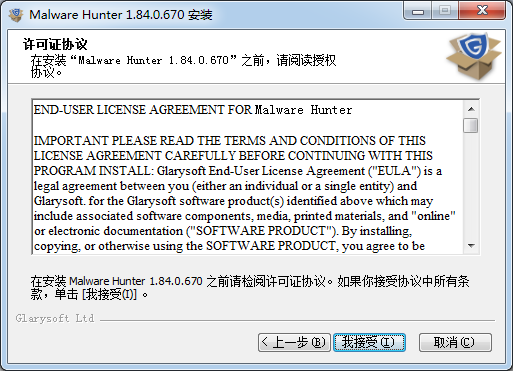Click the line starting 'Glarysoft. for the Glarysoft software'
Screen dimensions: 513x371
[x=233, y=201]
